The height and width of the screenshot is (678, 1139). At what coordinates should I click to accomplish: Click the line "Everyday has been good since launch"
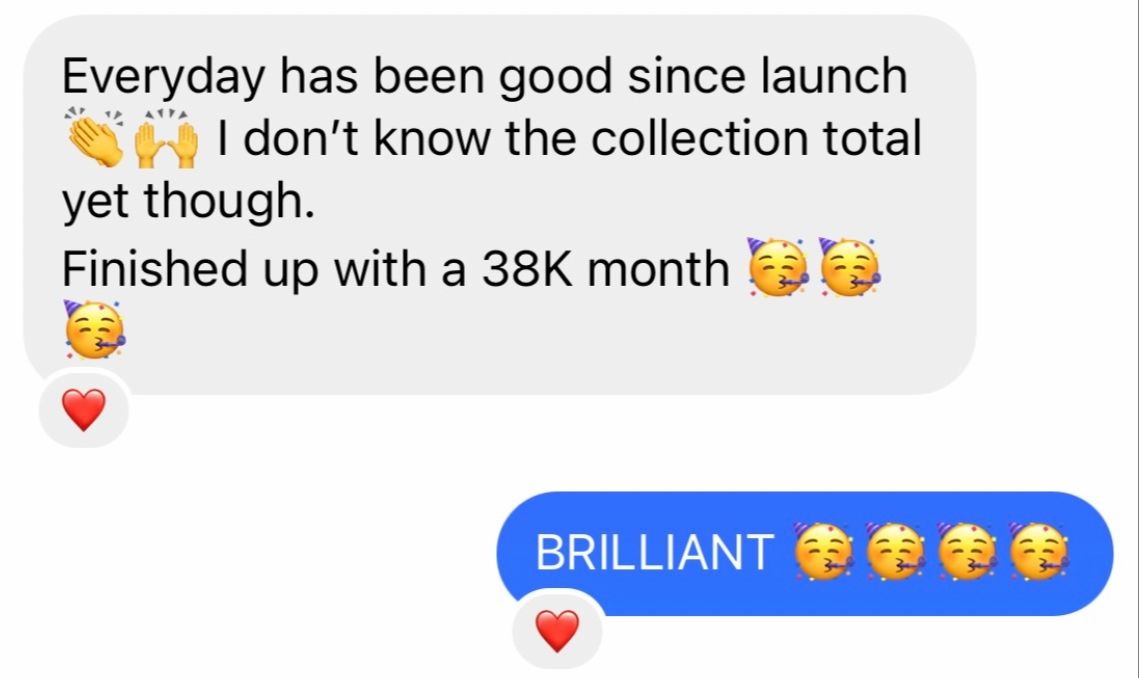tap(485, 78)
